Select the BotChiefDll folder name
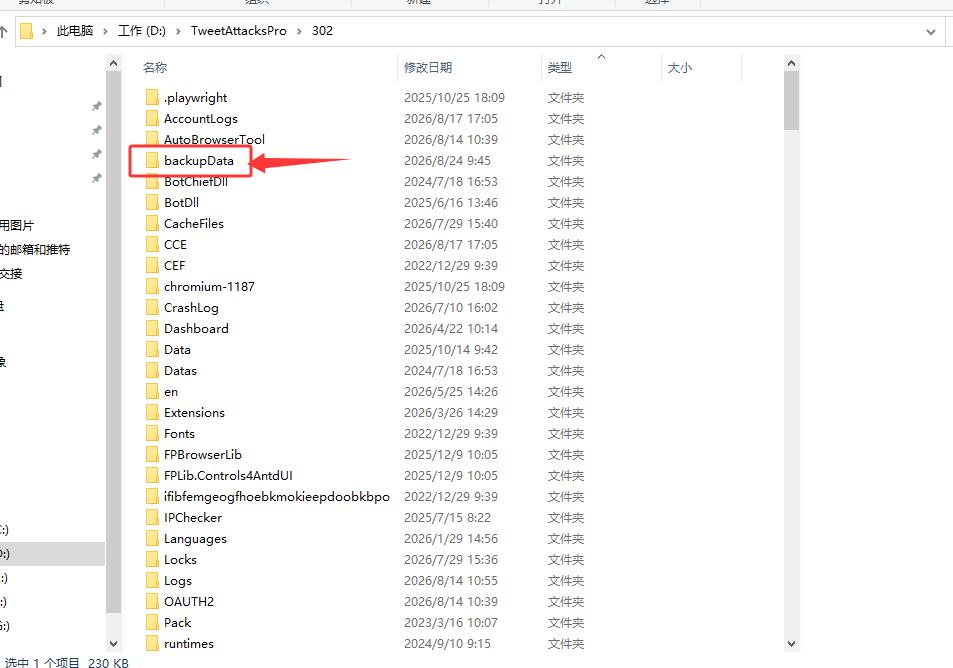This screenshot has width=953, height=668. [x=196, y=182]
